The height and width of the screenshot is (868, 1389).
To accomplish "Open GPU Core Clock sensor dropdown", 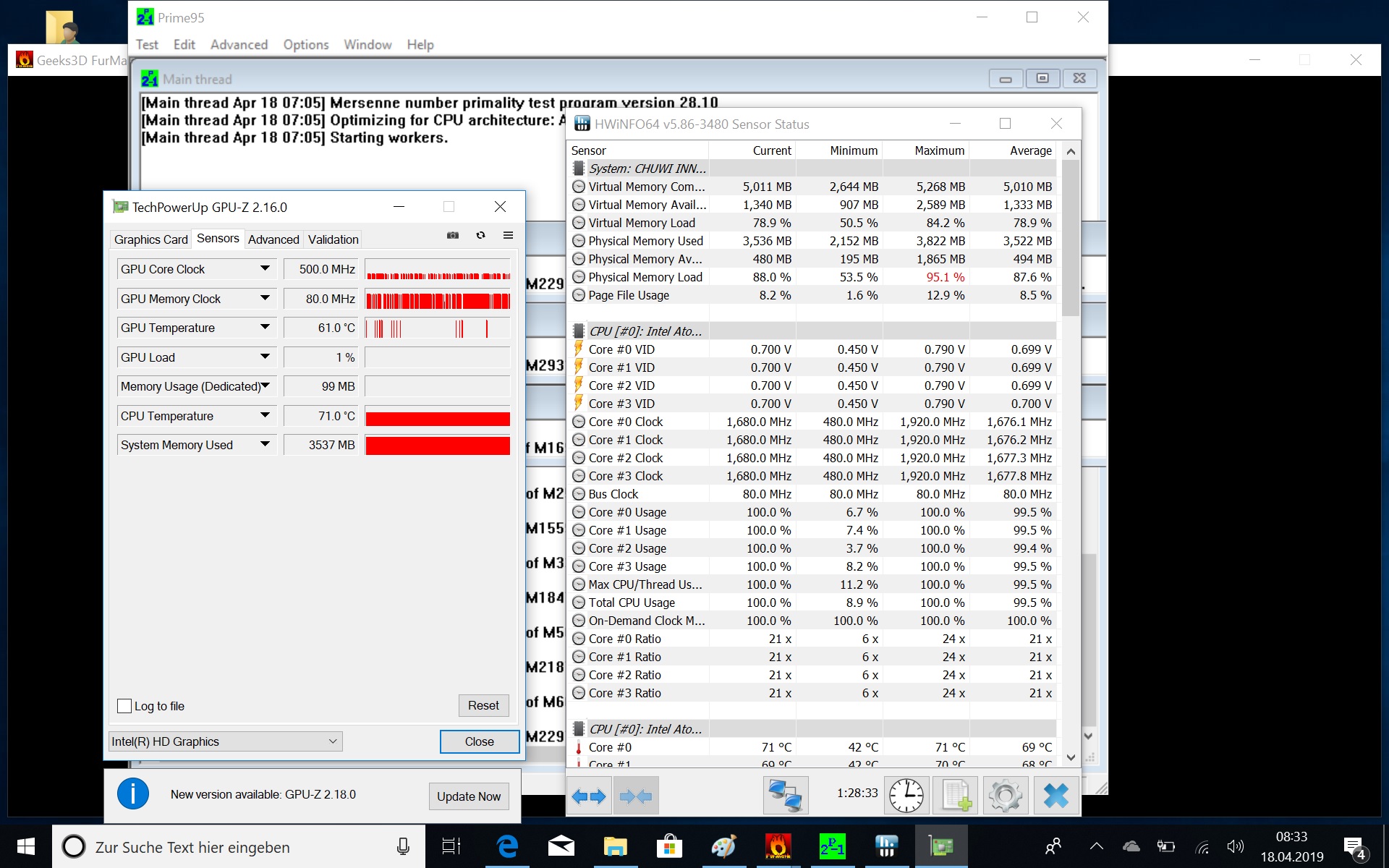I will 265,268.
